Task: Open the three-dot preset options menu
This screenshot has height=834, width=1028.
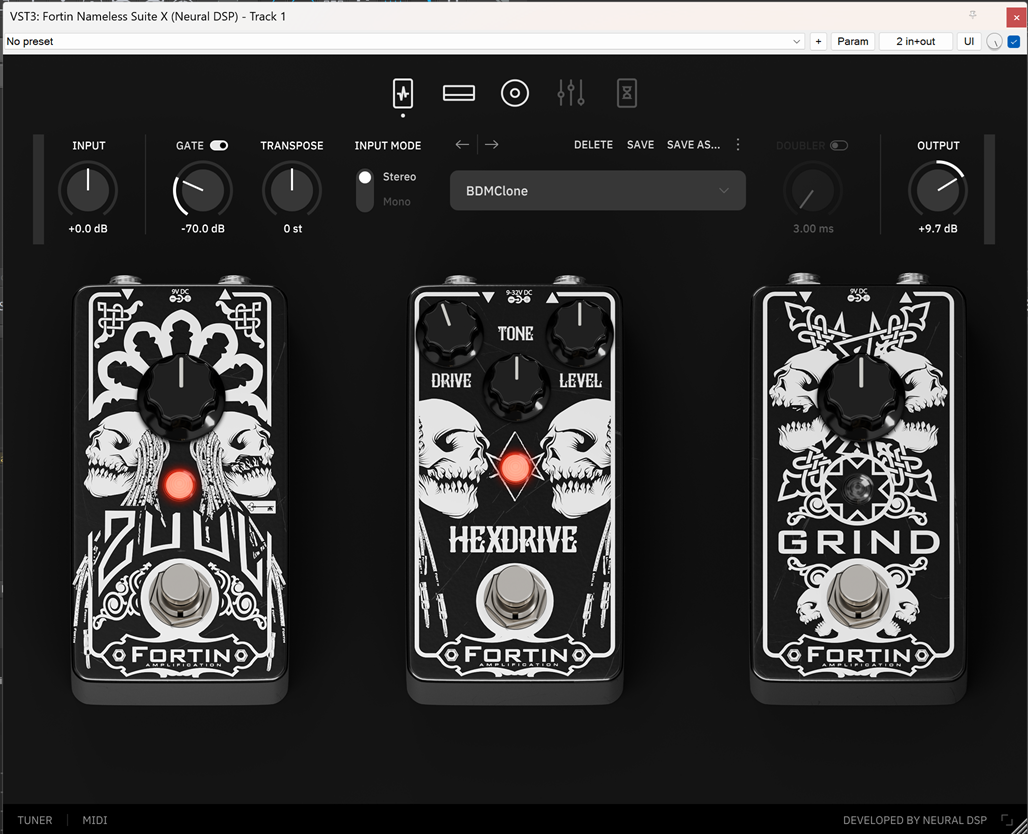Action: 738,144
